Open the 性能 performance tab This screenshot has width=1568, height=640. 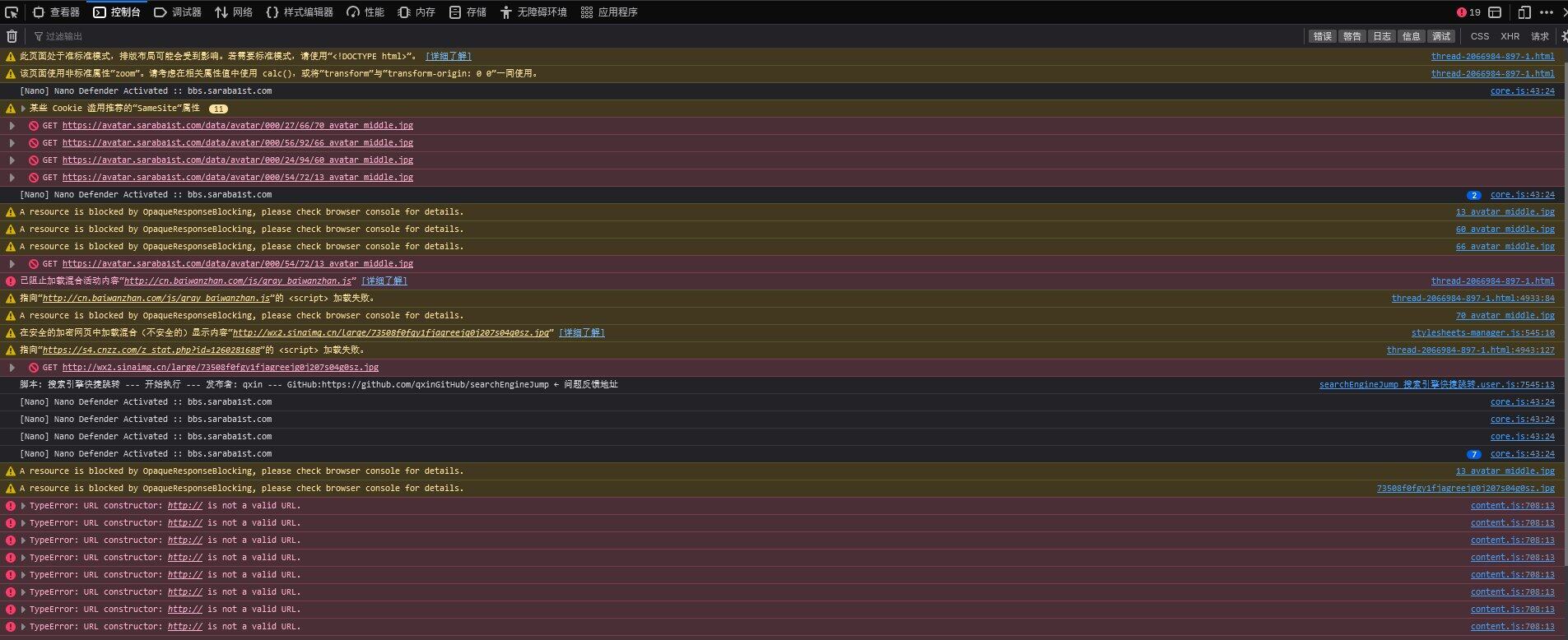[x=365, y=12]
